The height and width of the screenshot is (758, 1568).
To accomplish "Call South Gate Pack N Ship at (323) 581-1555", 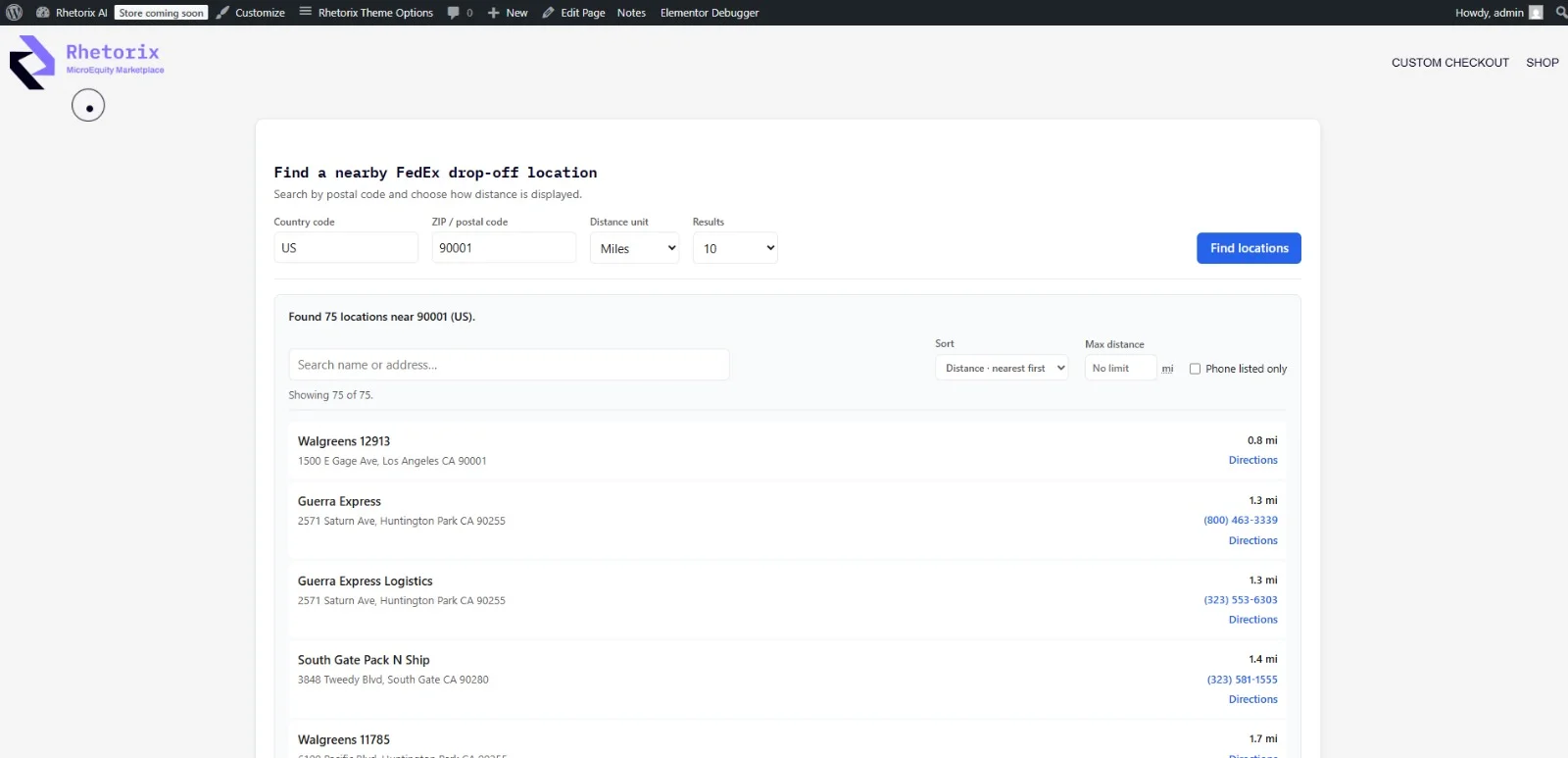I will pyautogui.click(x=1243, y=679).
